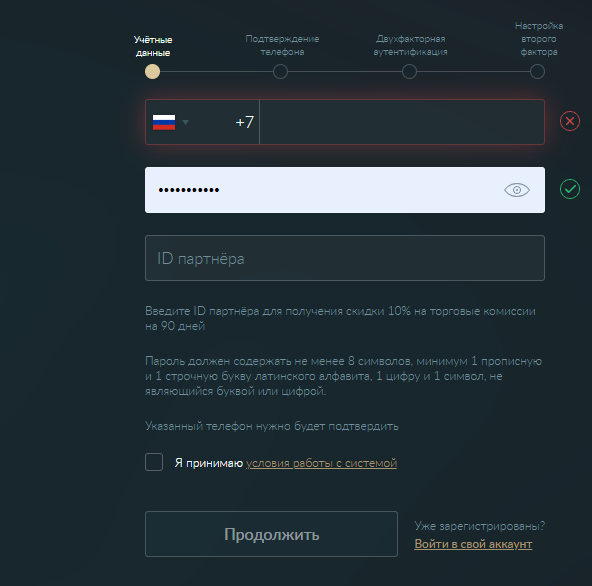
Task: Open the условия работы с системой link
Action: [321, 463]
